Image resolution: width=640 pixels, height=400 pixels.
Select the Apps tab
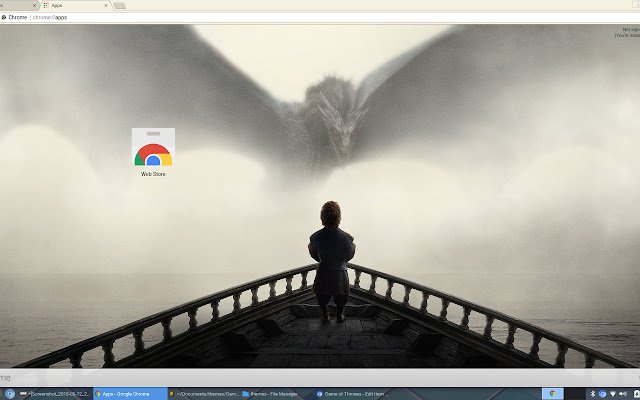click(75, 5)
